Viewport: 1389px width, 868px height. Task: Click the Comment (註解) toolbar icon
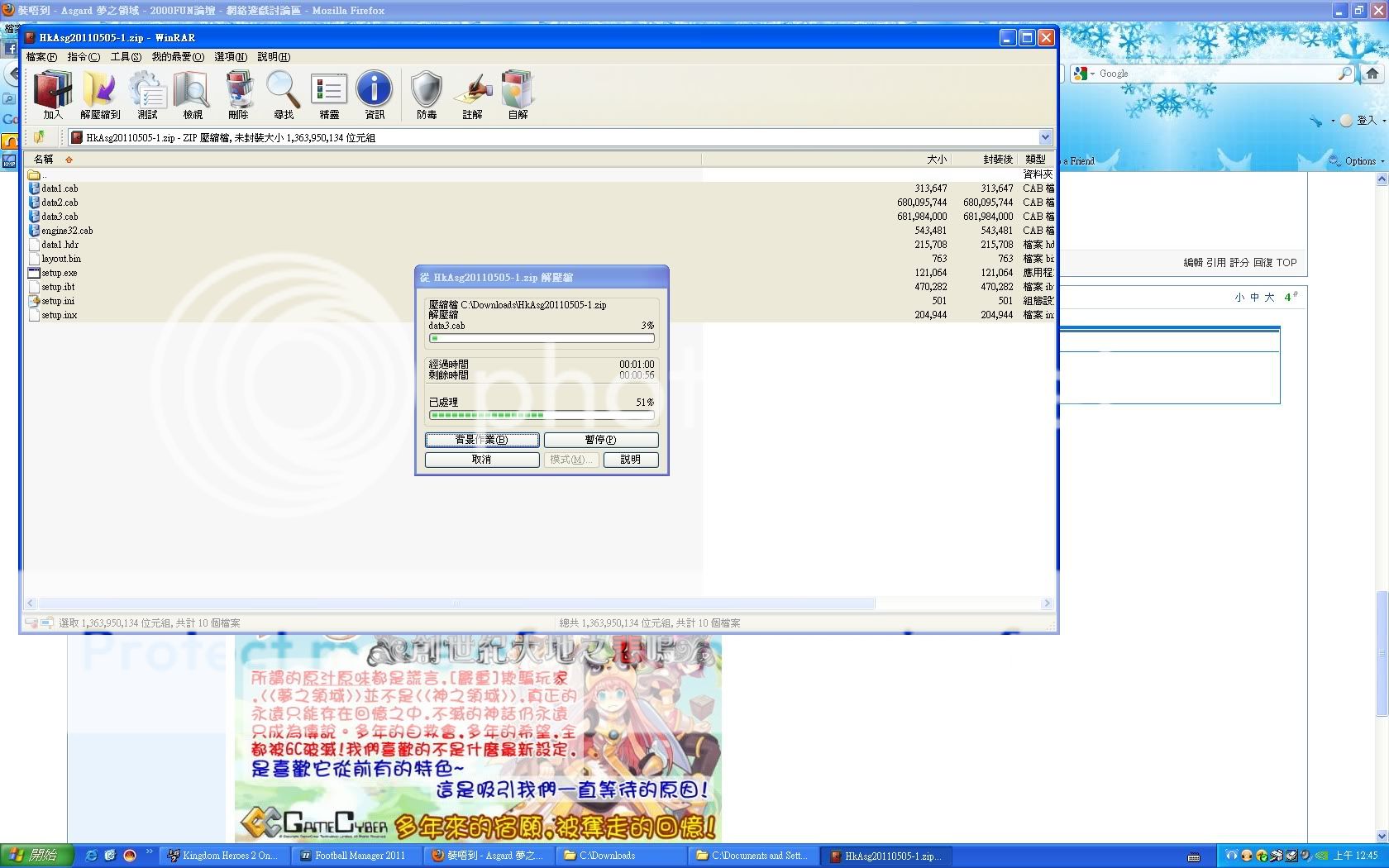coord(472,94)
